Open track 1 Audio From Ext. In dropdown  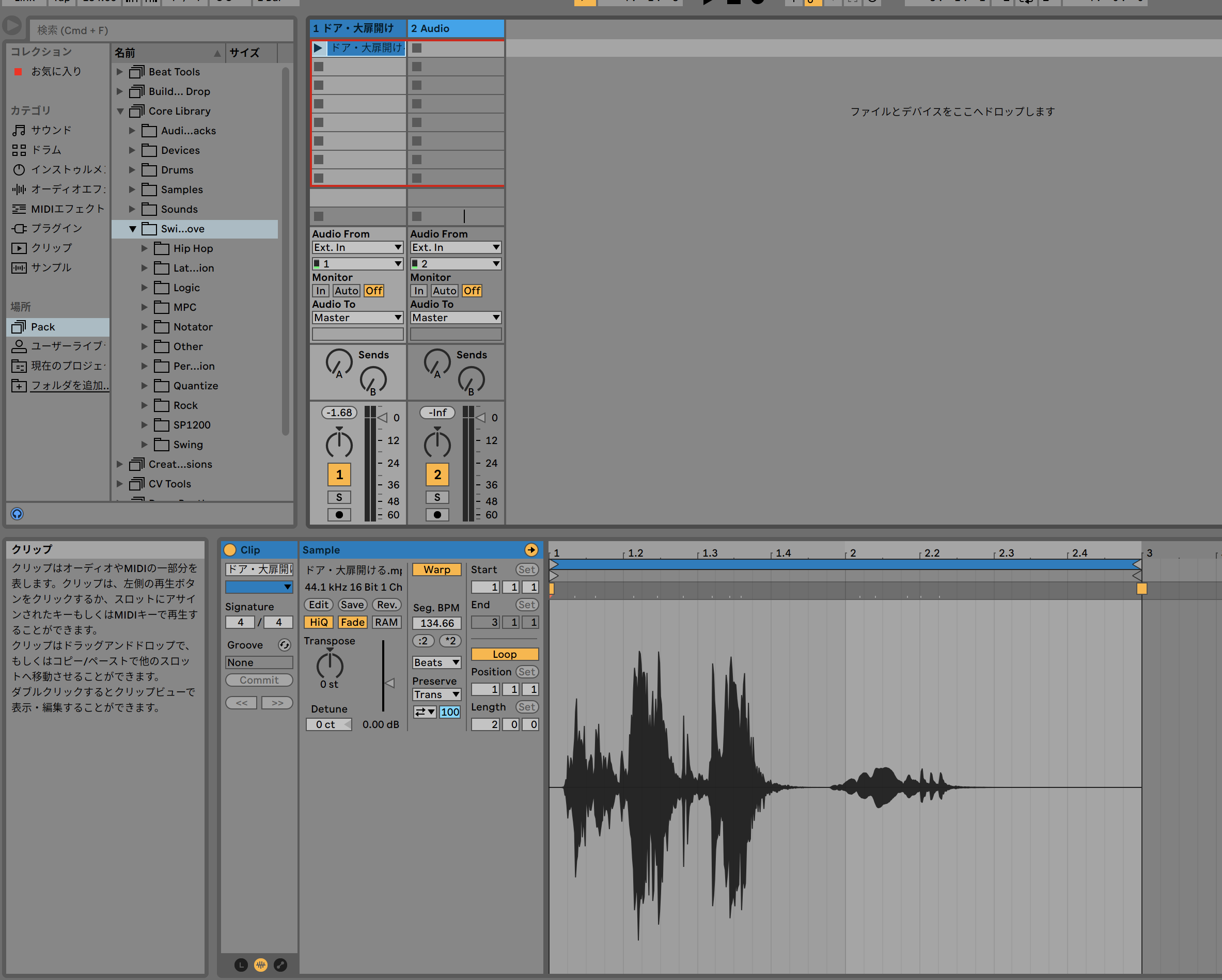click(357, 247)
